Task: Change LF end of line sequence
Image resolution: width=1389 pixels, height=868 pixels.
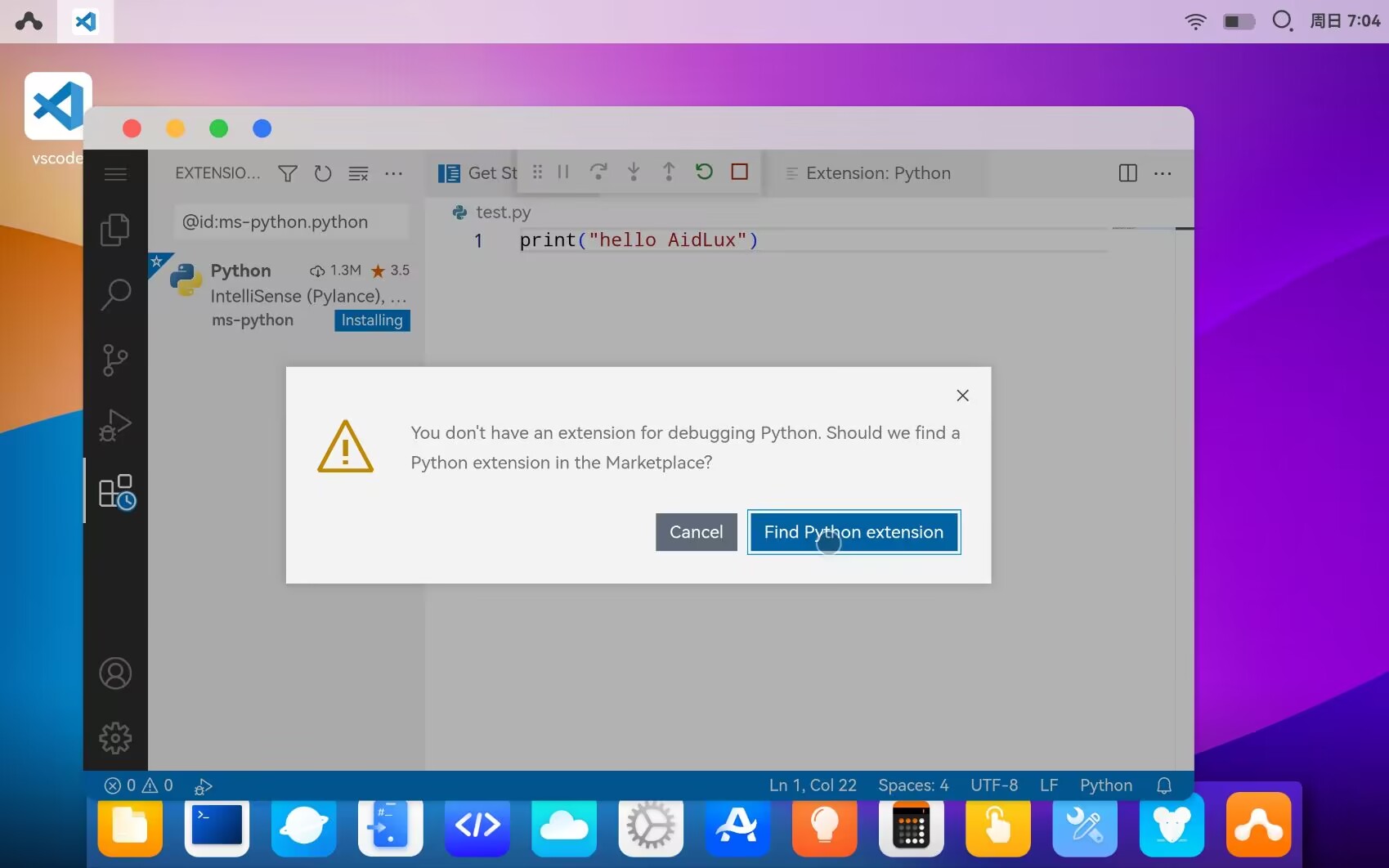Action: coord(1049,785)
